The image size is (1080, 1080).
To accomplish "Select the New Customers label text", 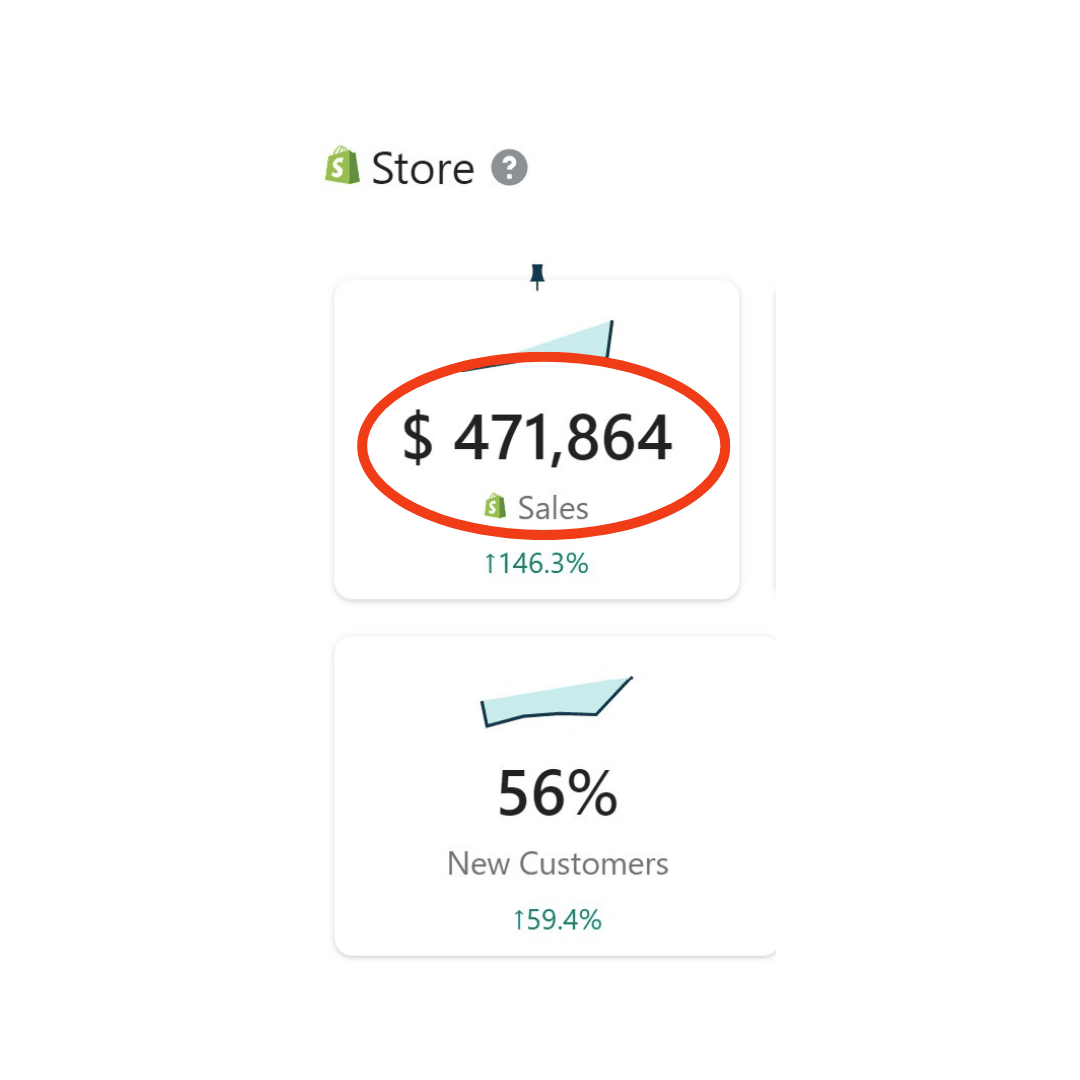I will coord(557,864).
